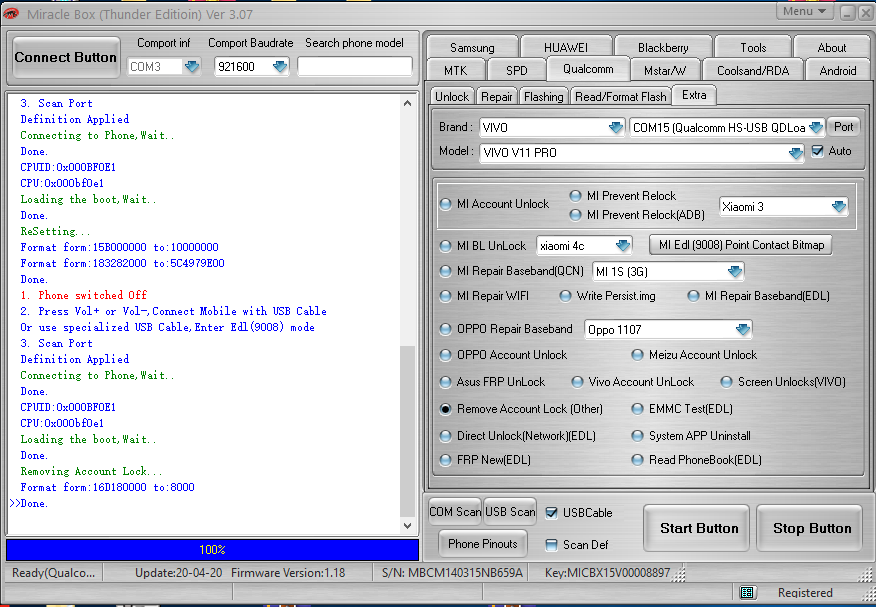Select Screen Unlocks(VIVO) option

point(726,382)
